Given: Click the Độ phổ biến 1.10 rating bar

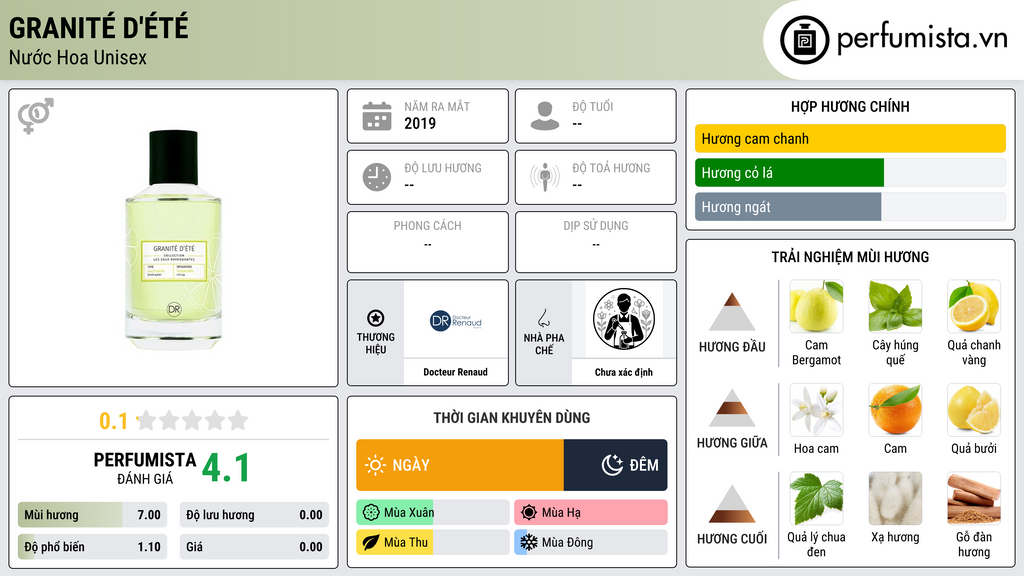Looking at the screenshot, I should (x=92, y=547).
